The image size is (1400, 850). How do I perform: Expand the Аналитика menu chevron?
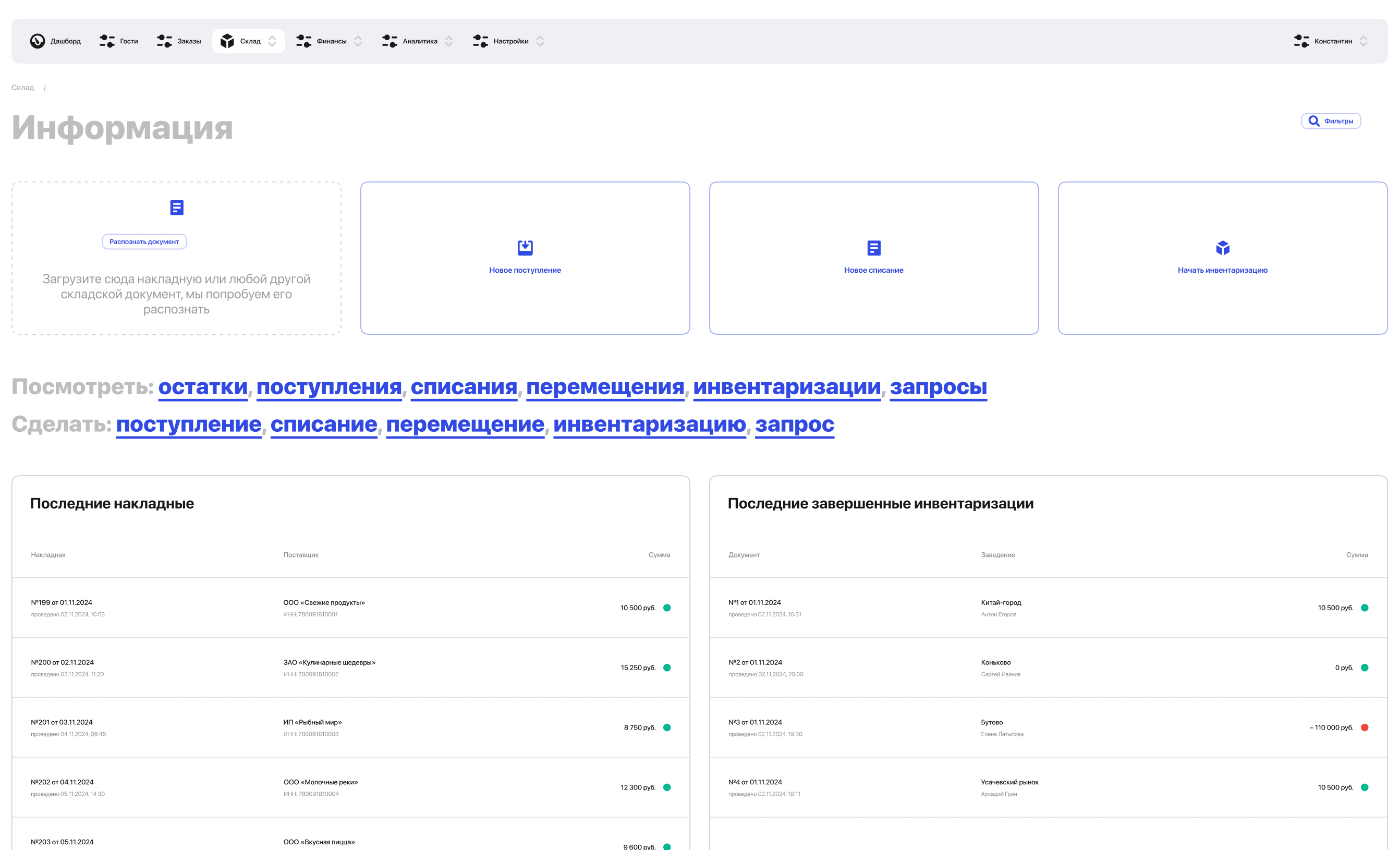pos(449,41)
